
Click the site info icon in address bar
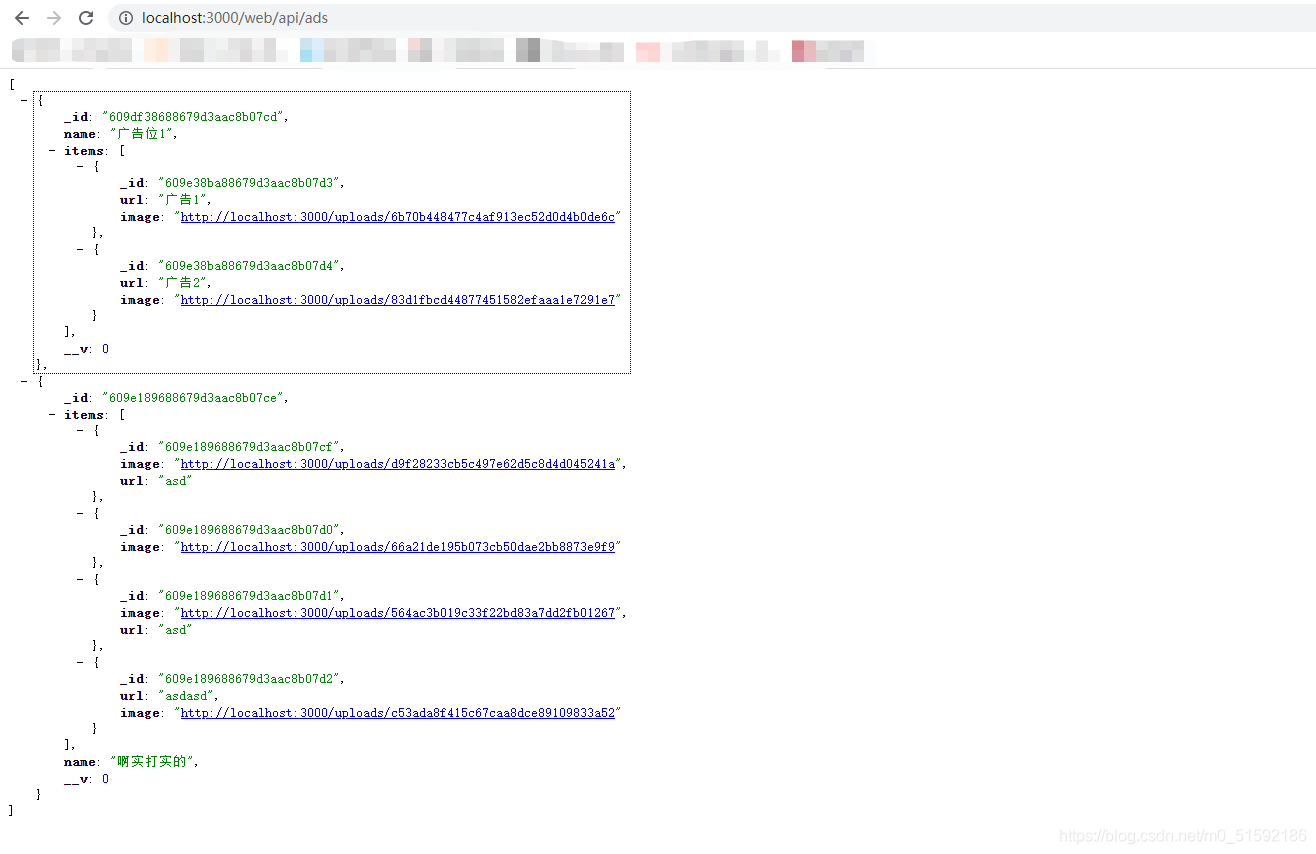click(x=125, y=18)
